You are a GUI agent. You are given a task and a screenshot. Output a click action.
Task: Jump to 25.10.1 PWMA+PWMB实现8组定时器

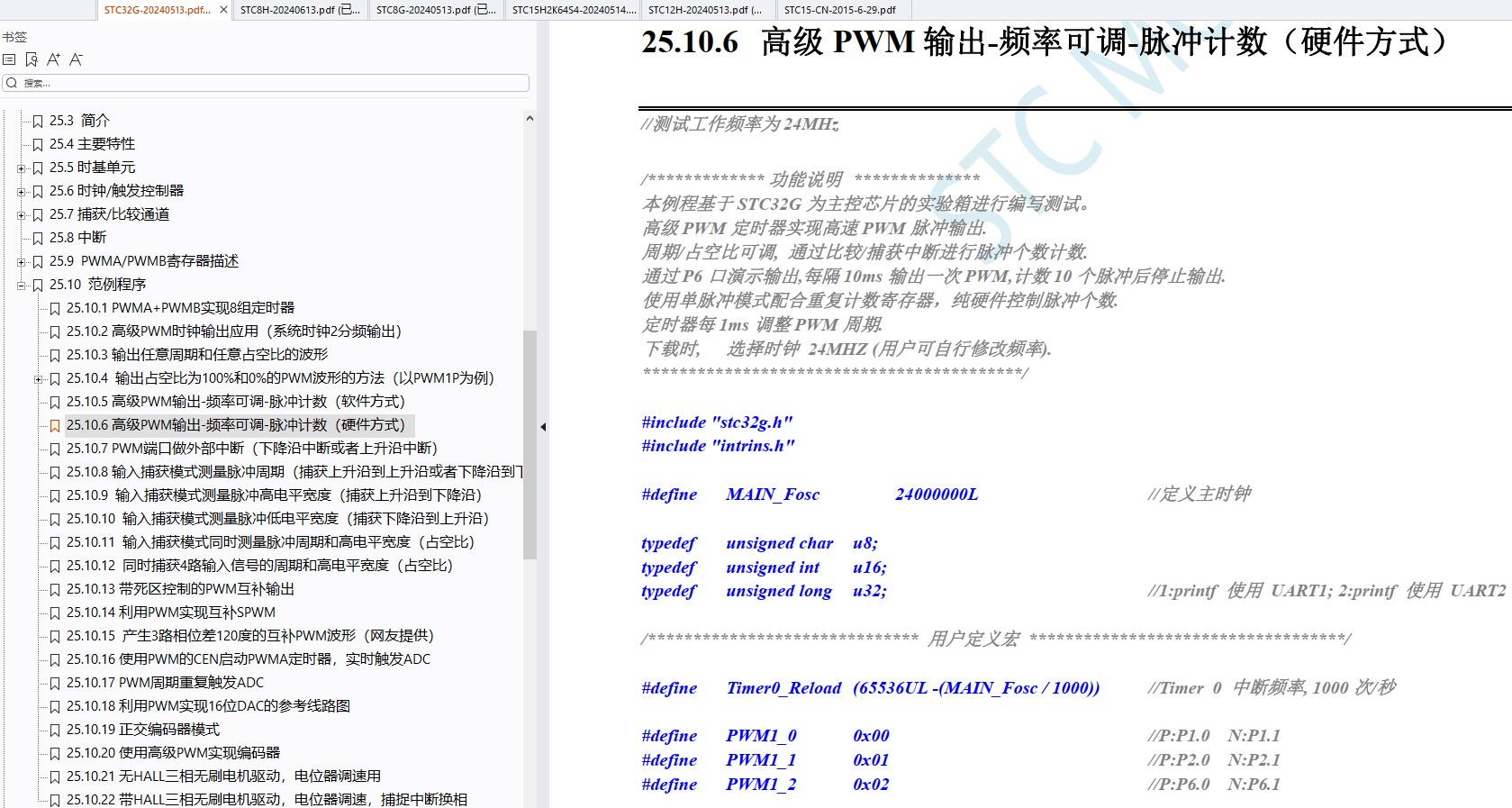tap(180, 308)
